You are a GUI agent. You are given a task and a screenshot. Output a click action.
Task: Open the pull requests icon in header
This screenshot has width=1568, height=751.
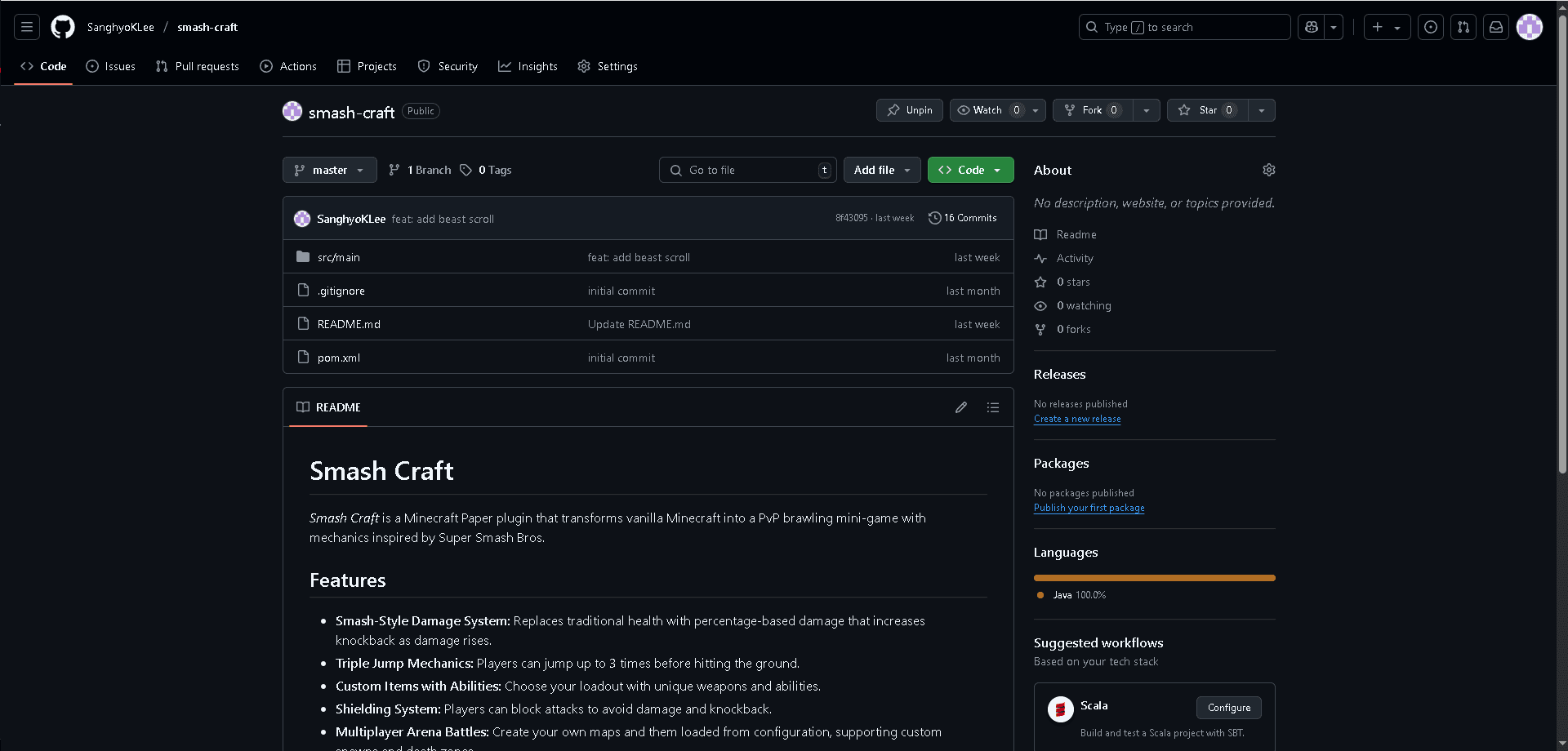click(1463, 27)
